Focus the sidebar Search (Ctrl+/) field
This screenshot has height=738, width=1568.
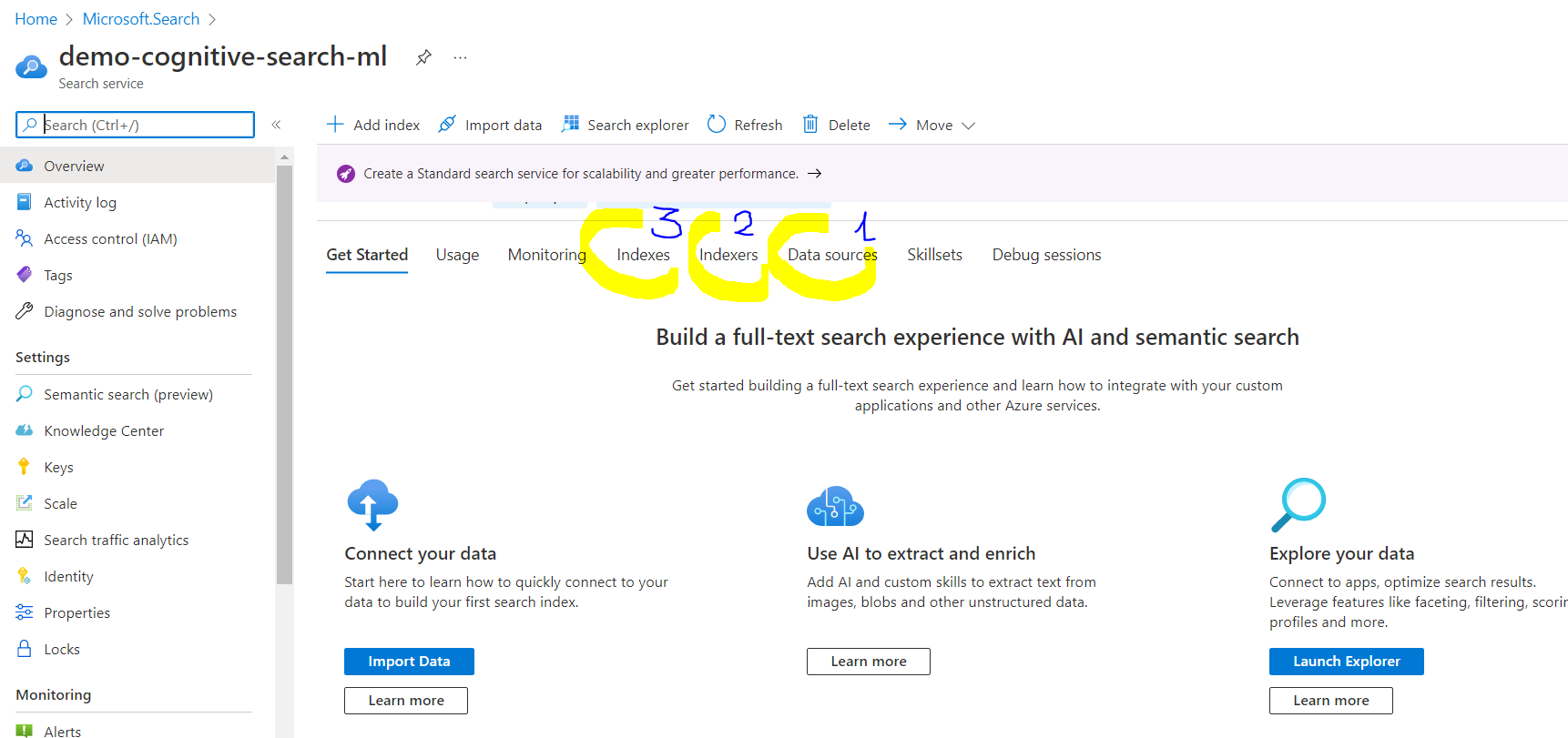(135, 125)
